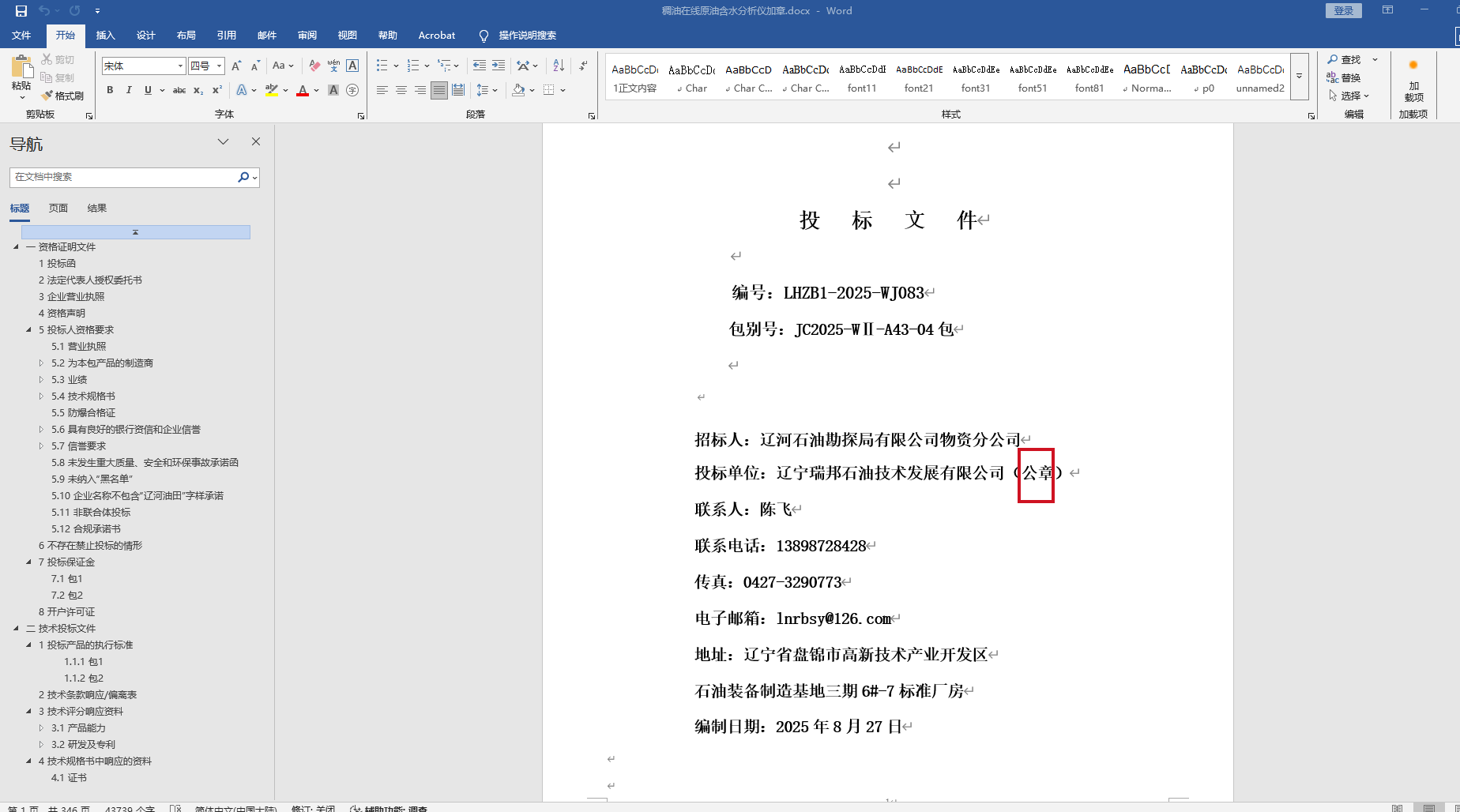
Task: Switch to the 插入 (Insert) ribbon tab
Action: pyautogui.click(x=106, y=36)
